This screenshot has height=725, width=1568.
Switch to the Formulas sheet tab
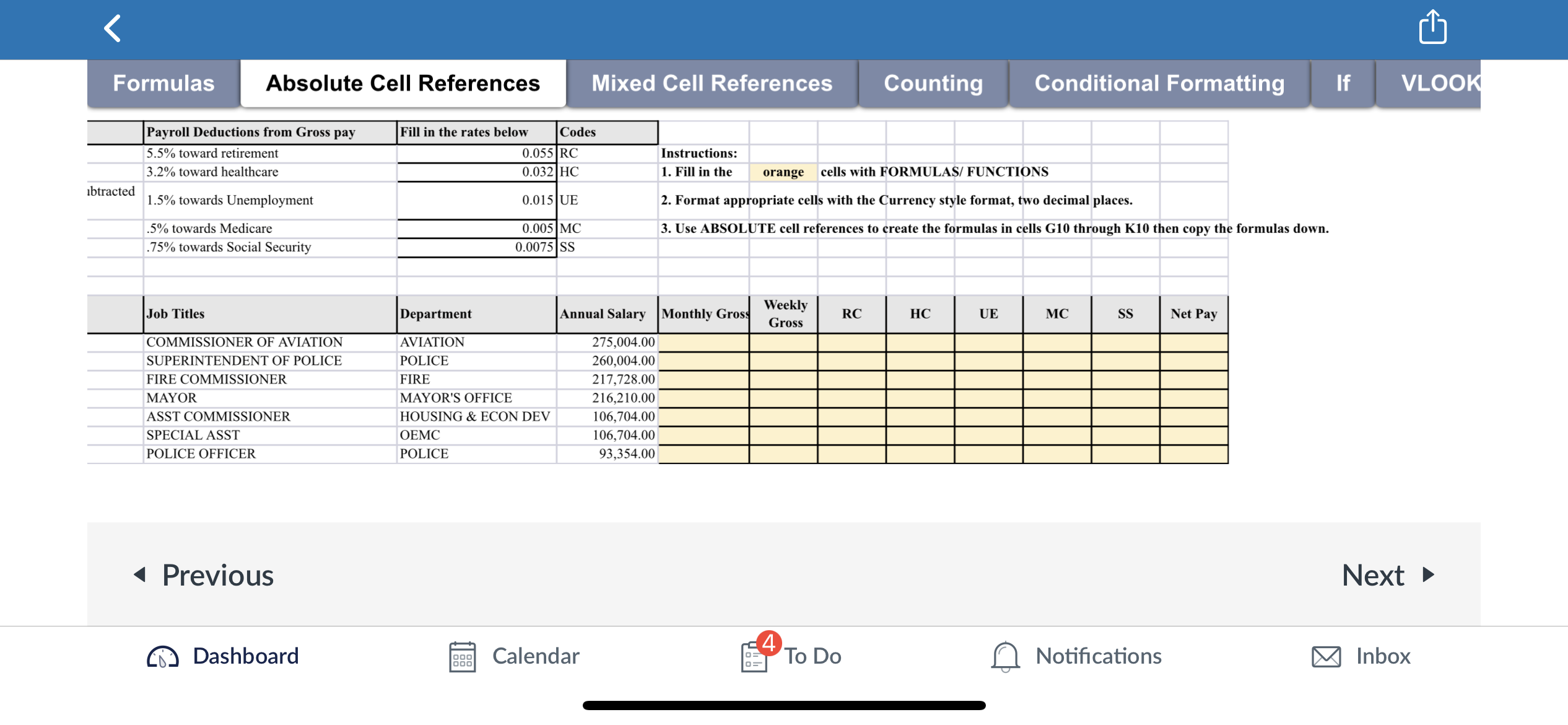[x=163, y=83]
